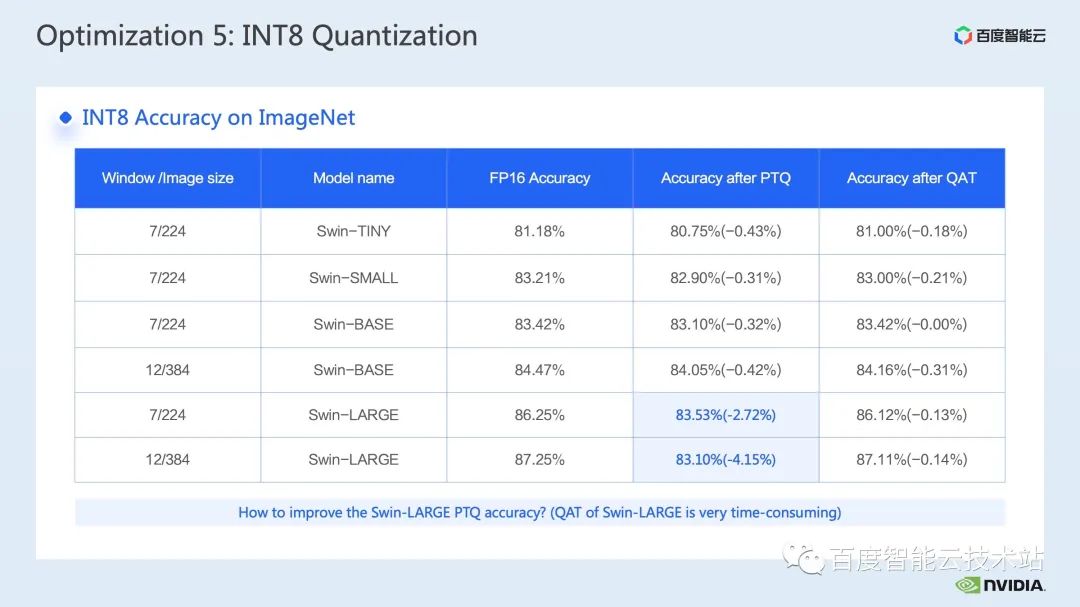Click the 'FP16 Accuracy' column header
Screen dimensions: 1080x607
coord(540,178)
